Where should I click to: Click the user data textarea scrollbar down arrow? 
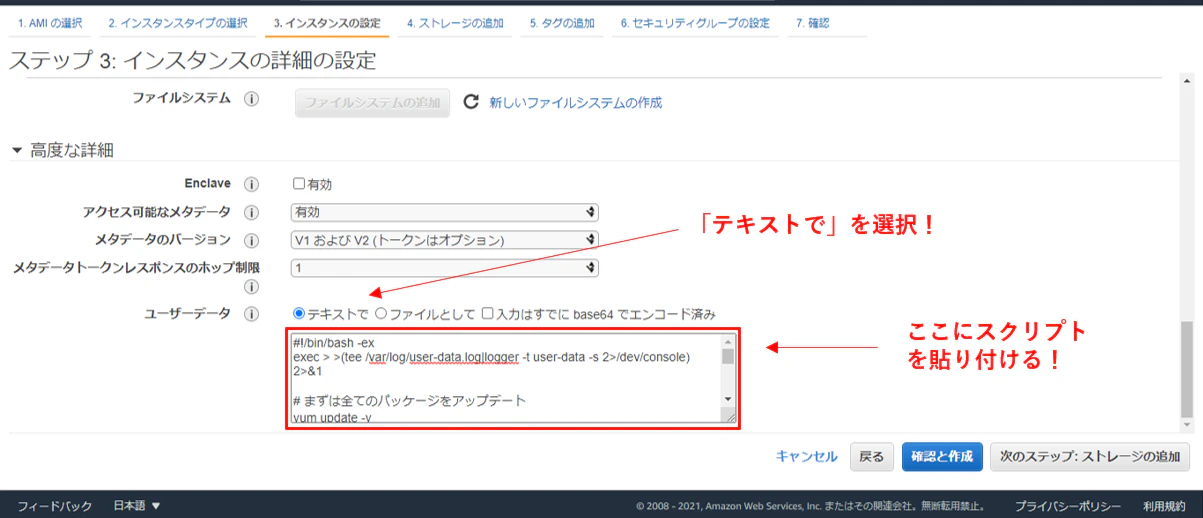click(728, 399)
